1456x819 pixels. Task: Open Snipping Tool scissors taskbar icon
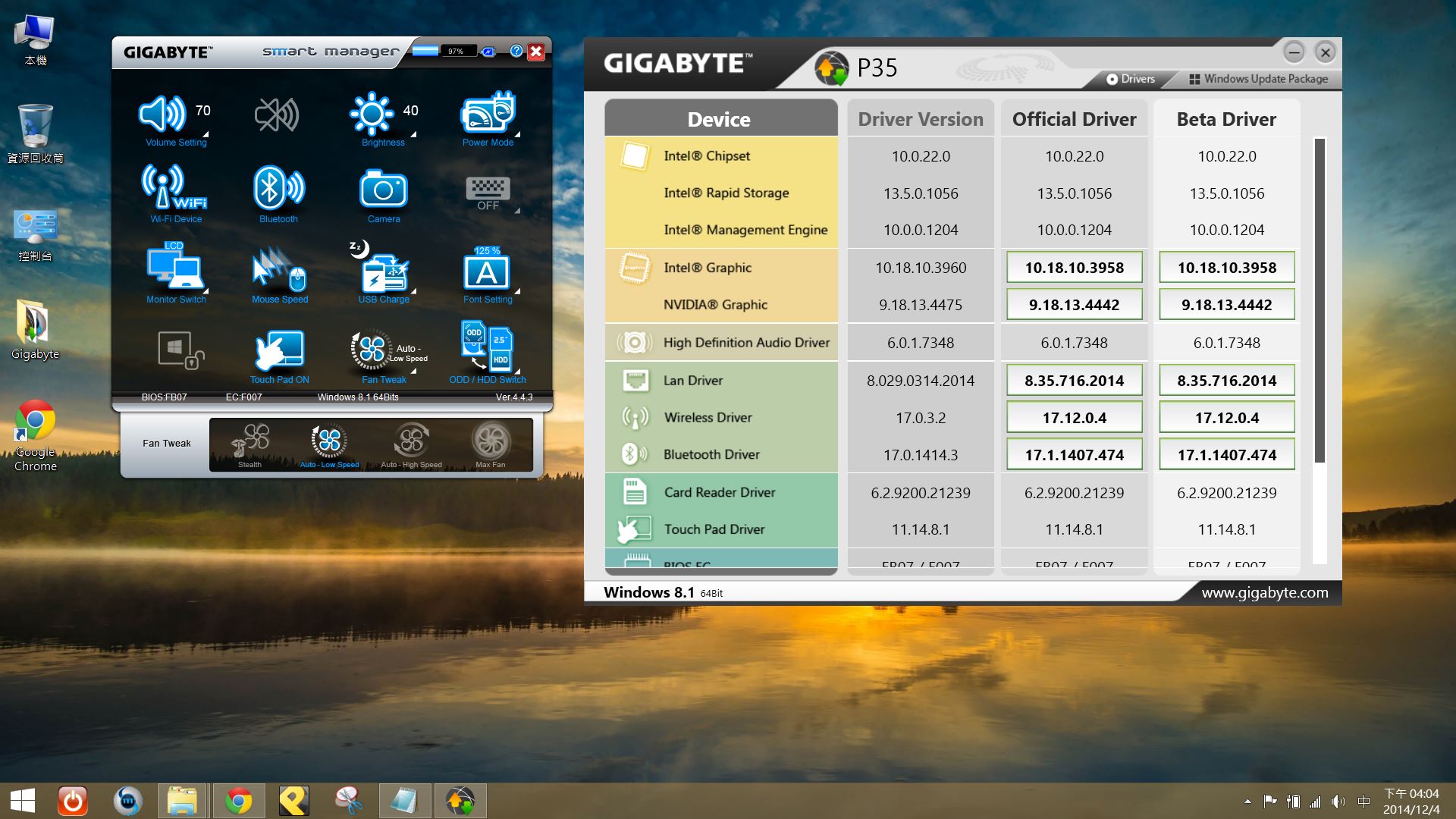(349, 801)
